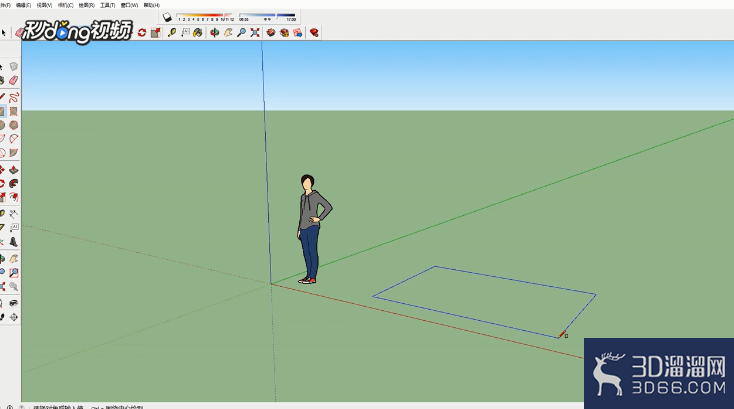Open the Extension Warehouse icon
This screenshot has width=734, height=409.
pos(284,32)
